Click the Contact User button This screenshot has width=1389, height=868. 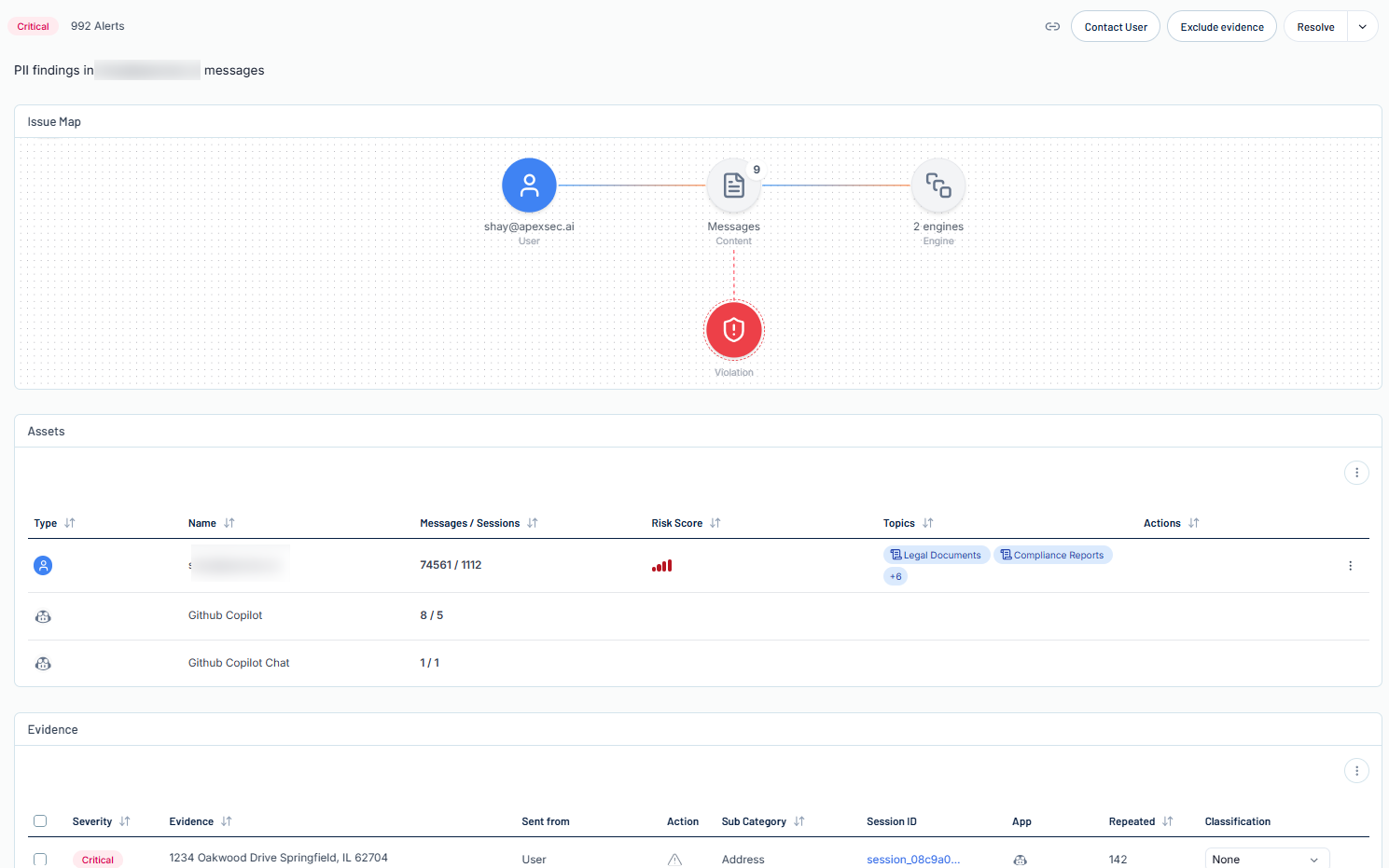[x=1116, y=27]
